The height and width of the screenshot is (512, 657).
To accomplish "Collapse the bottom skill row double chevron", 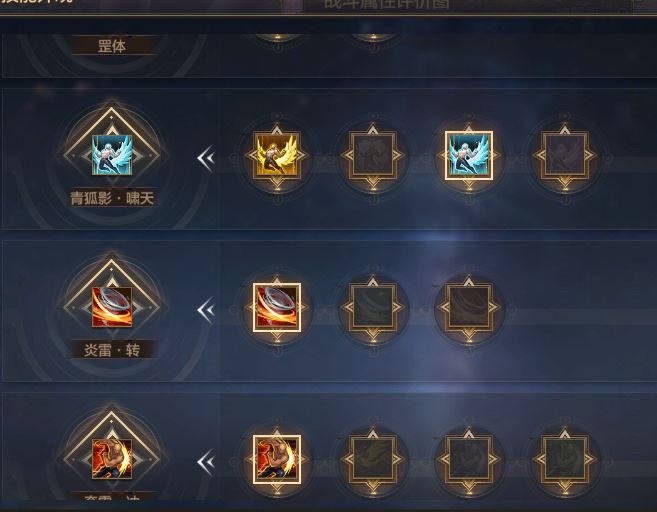I will 206,462.
